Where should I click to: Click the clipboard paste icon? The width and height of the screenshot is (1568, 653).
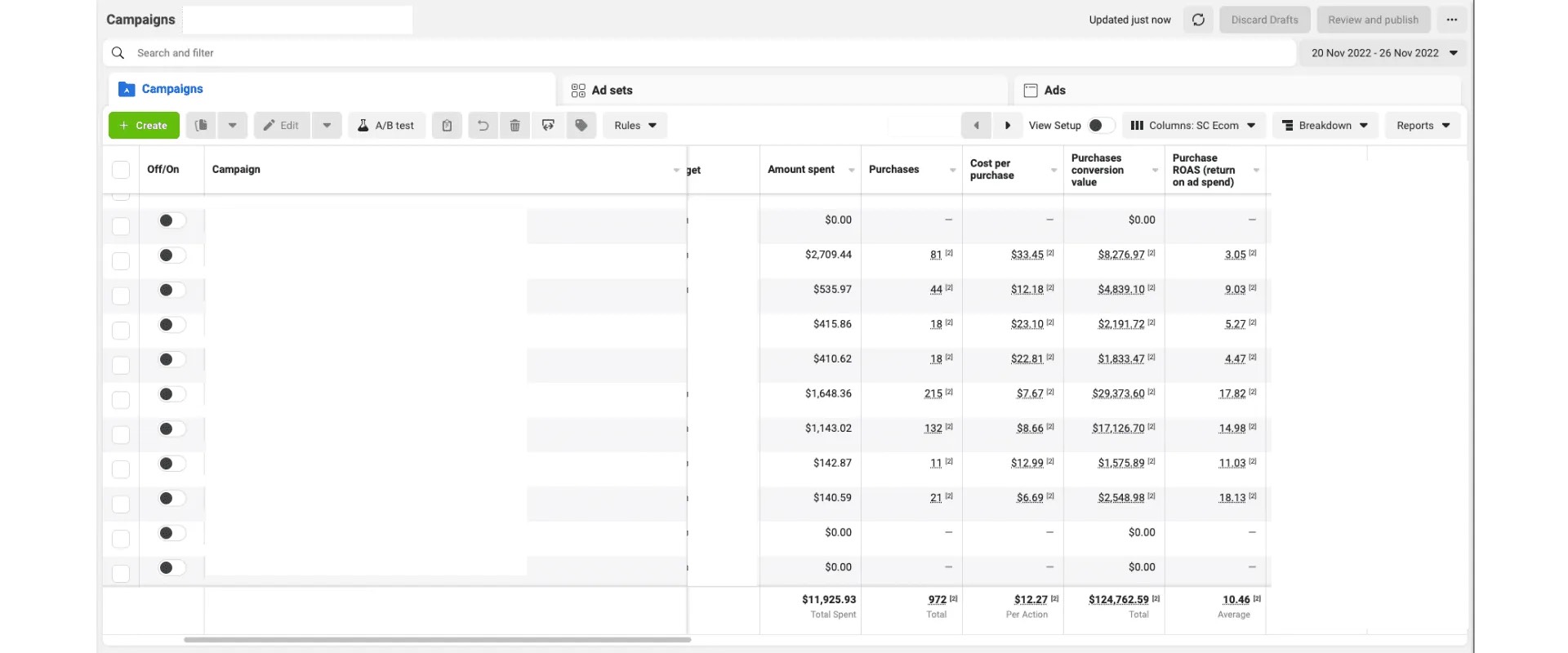coord(447,126)
